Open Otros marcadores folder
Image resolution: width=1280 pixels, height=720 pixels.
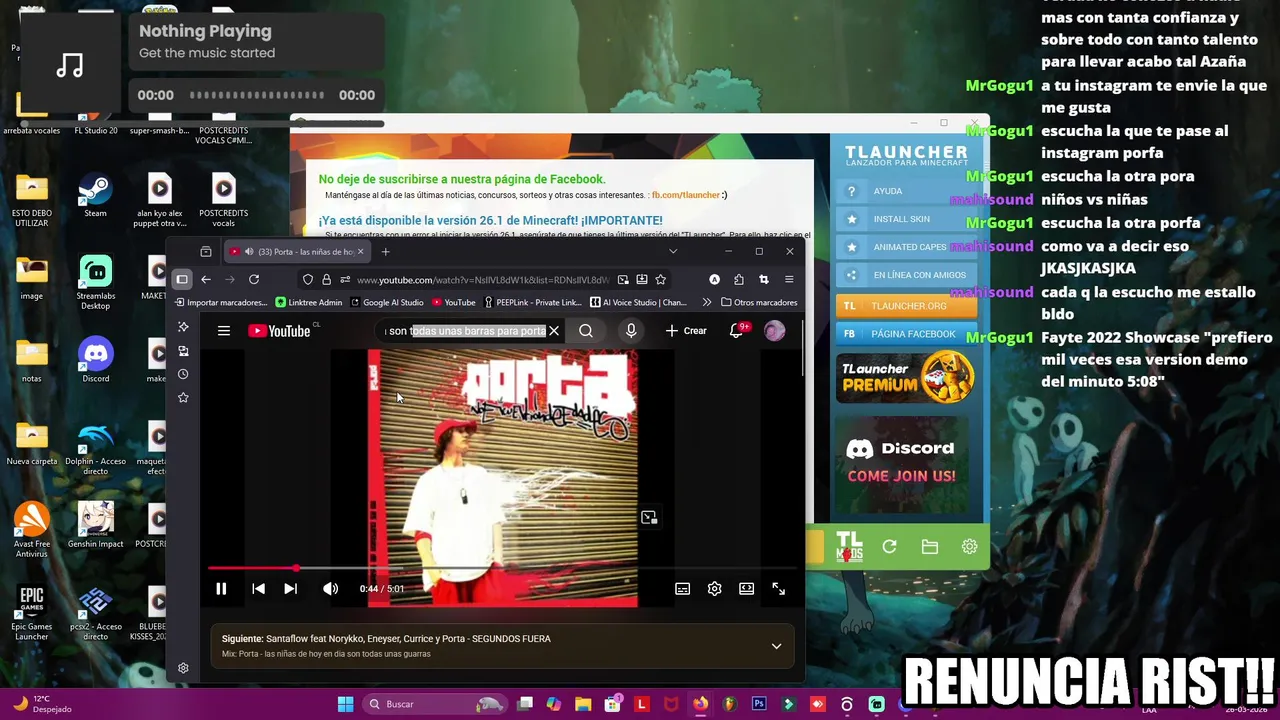(759, 302)
